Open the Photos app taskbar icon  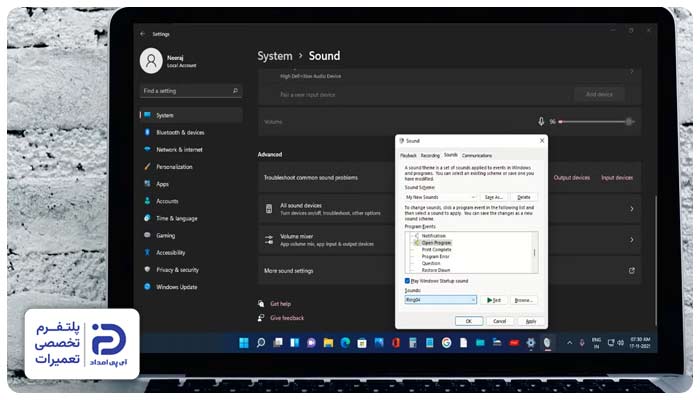click(x=379, y=343)
